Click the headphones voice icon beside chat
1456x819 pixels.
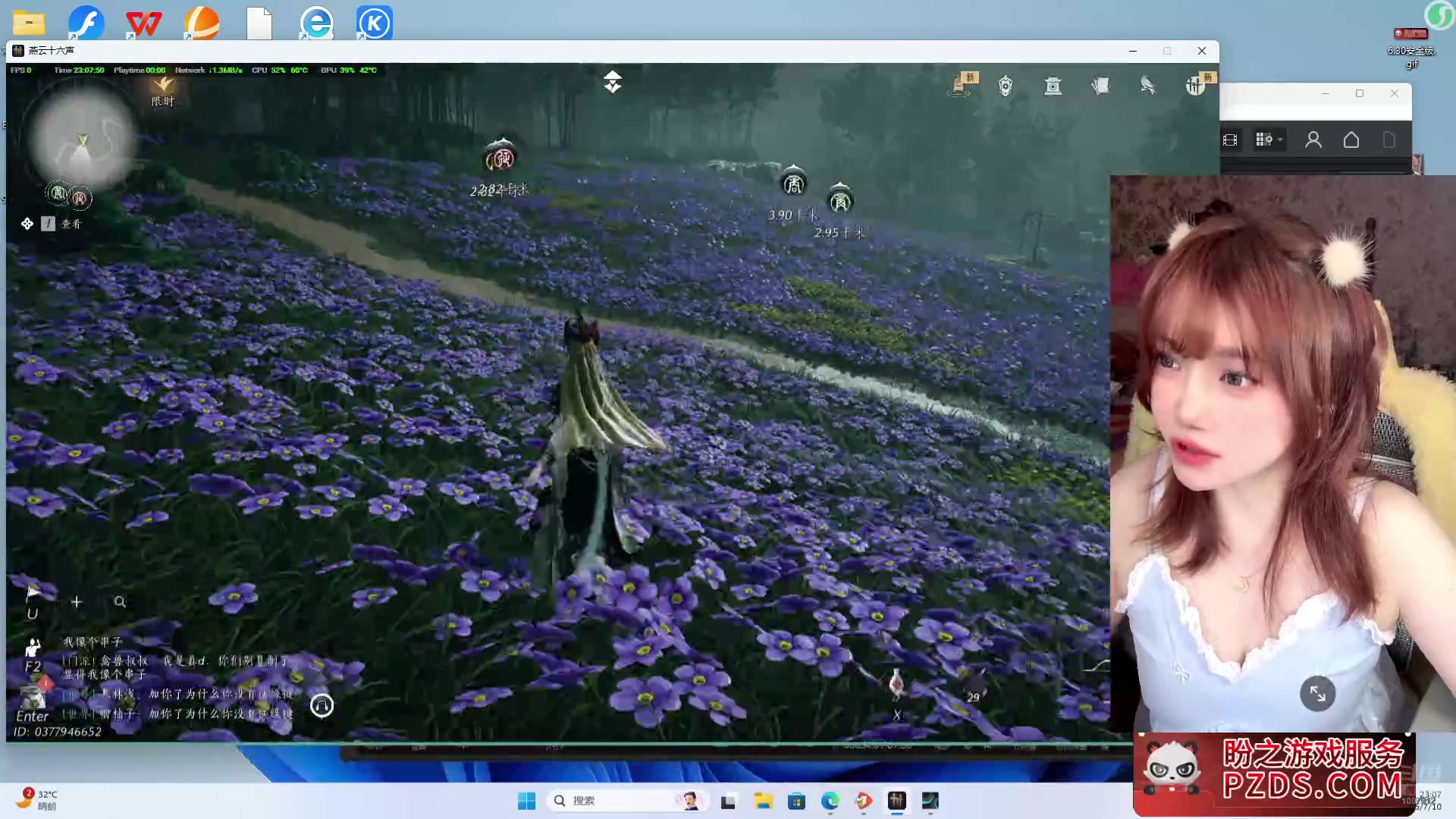point(322,706)
